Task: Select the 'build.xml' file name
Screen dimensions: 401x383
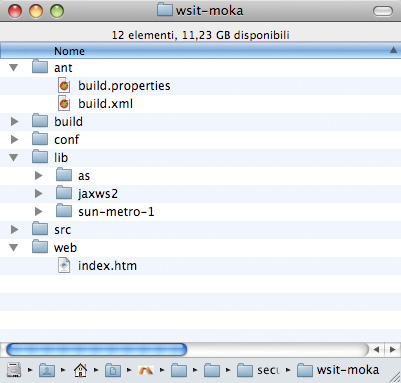Action: (x=105, y=104)
